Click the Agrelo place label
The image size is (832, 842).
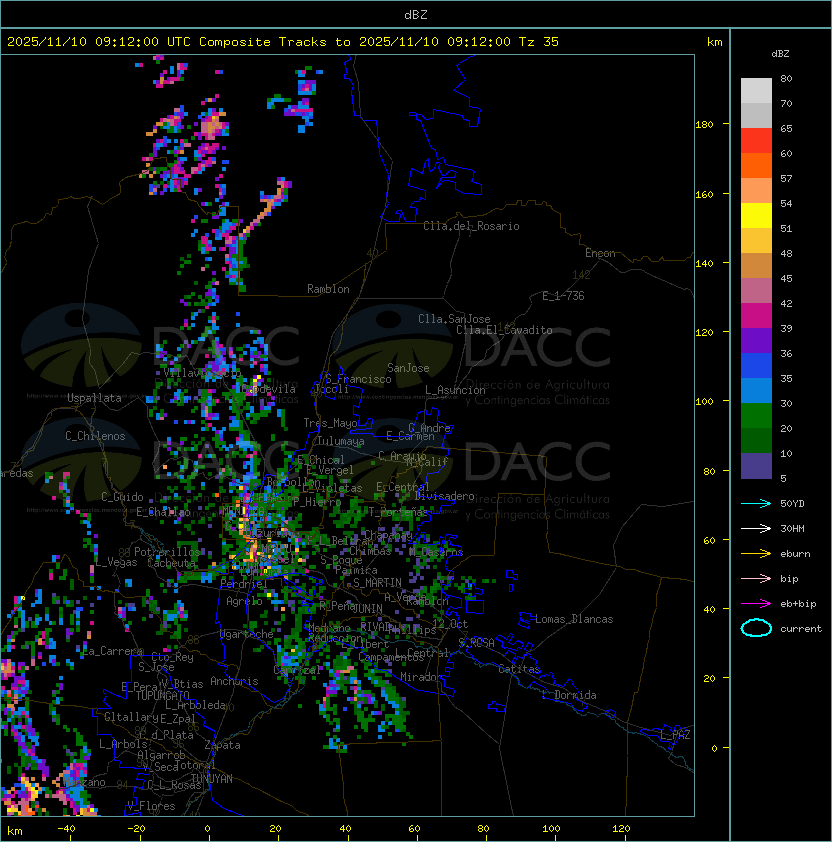244,601
